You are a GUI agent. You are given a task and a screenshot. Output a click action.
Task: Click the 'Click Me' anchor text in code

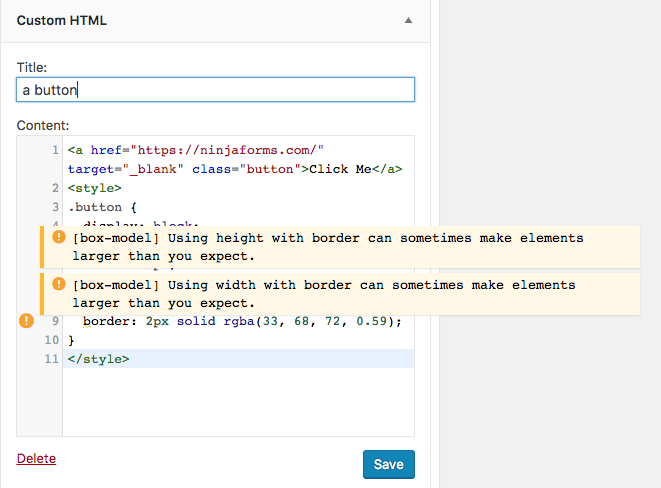click(x=340, y=169)
